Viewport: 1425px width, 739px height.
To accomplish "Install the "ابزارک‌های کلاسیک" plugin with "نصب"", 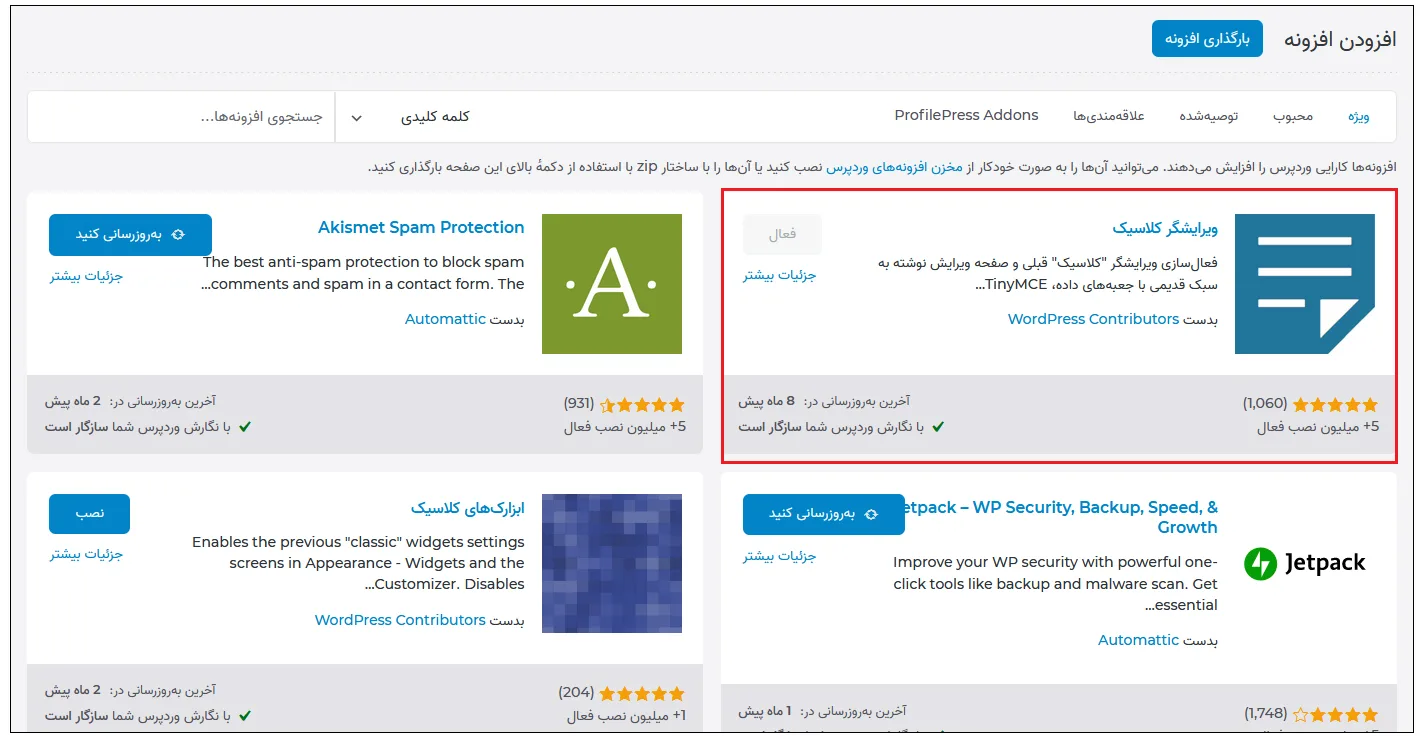I will click(x=89, y=514).
